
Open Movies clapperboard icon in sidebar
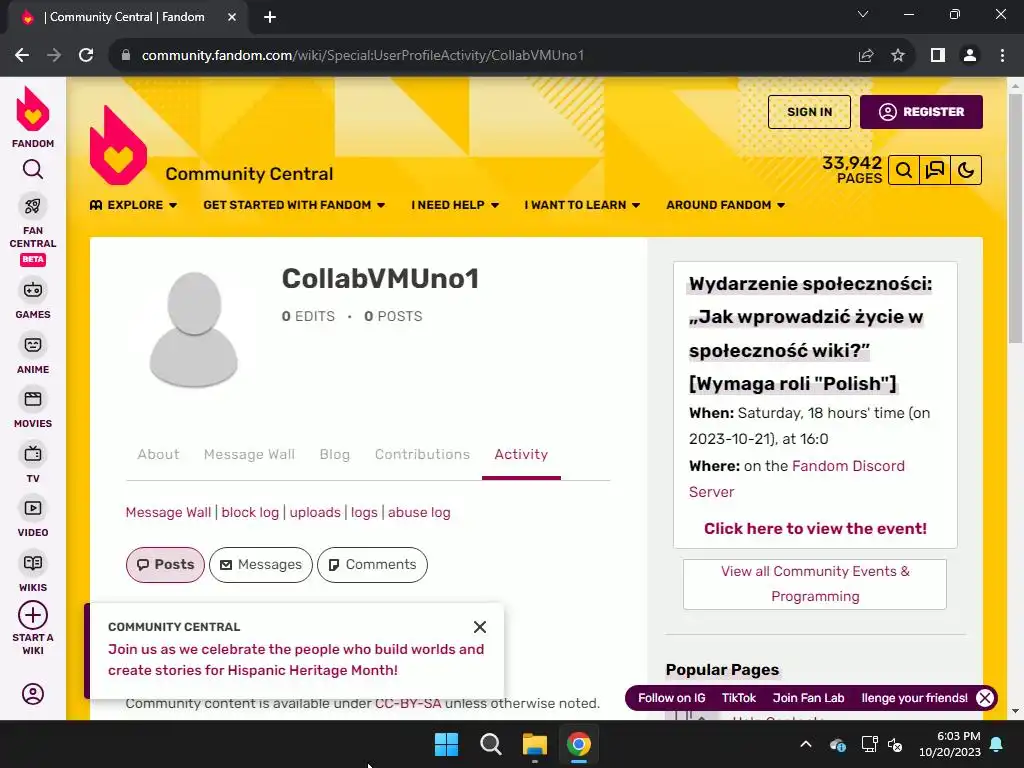coord(33,399)
